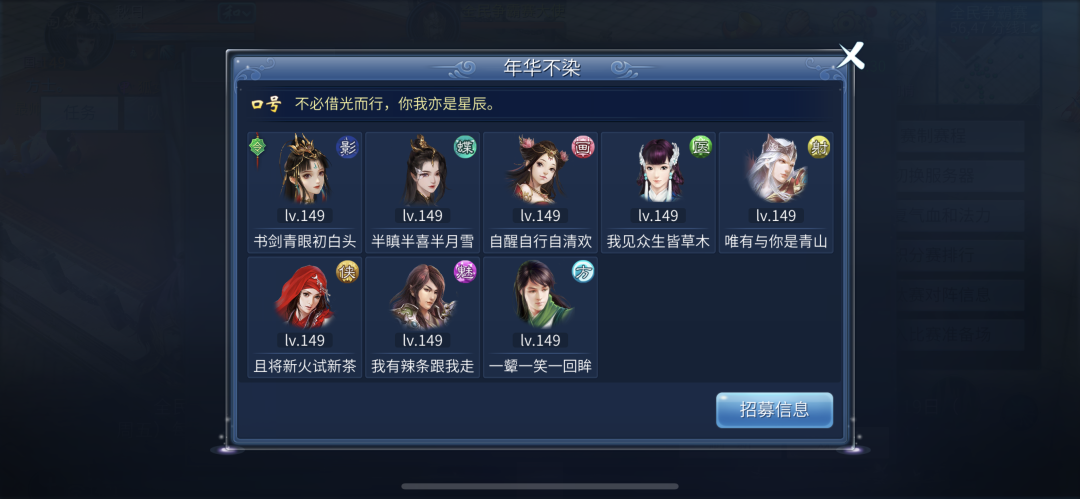Click the 年华不染 dialog title
Viewport: 1080px width, 499px height.
[x=542, y=68]
